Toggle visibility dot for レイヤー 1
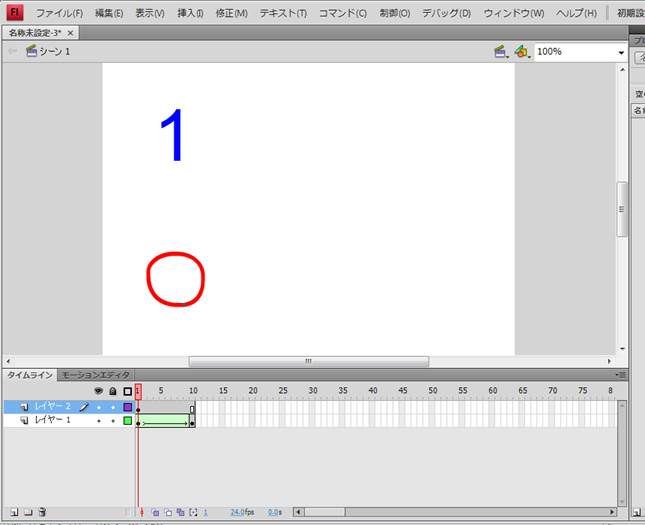The width and height of the screenshot is (645, 525). pyautogui.click(x=98, y=421)
